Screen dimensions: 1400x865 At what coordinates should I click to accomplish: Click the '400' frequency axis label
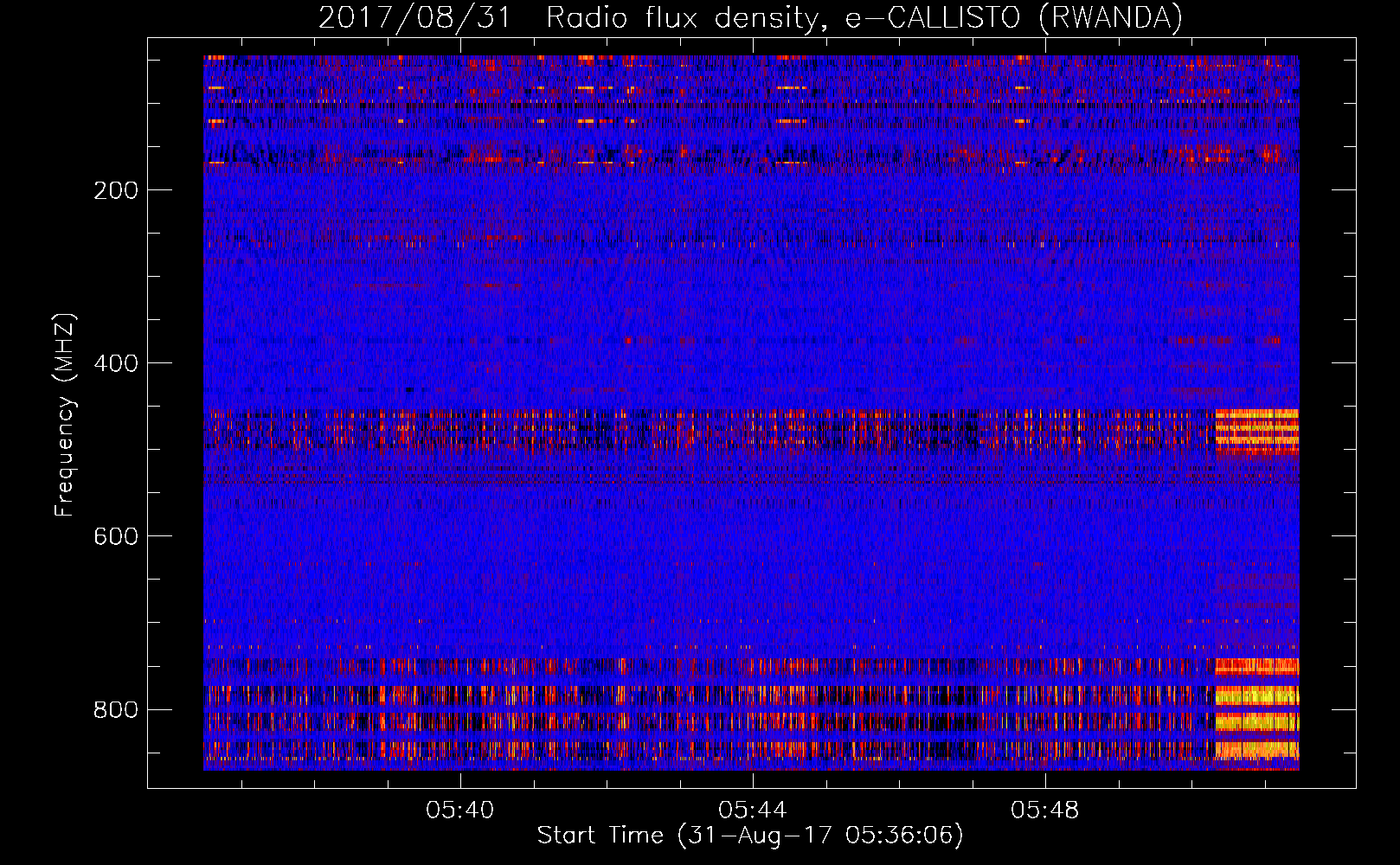point(116,364)
